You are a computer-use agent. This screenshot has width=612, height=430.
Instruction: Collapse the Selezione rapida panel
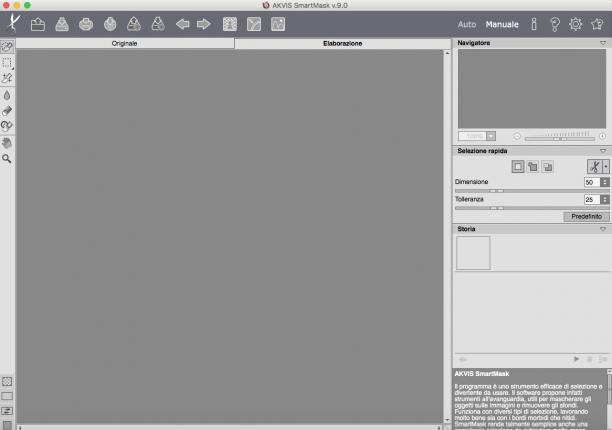click(603, 151)
